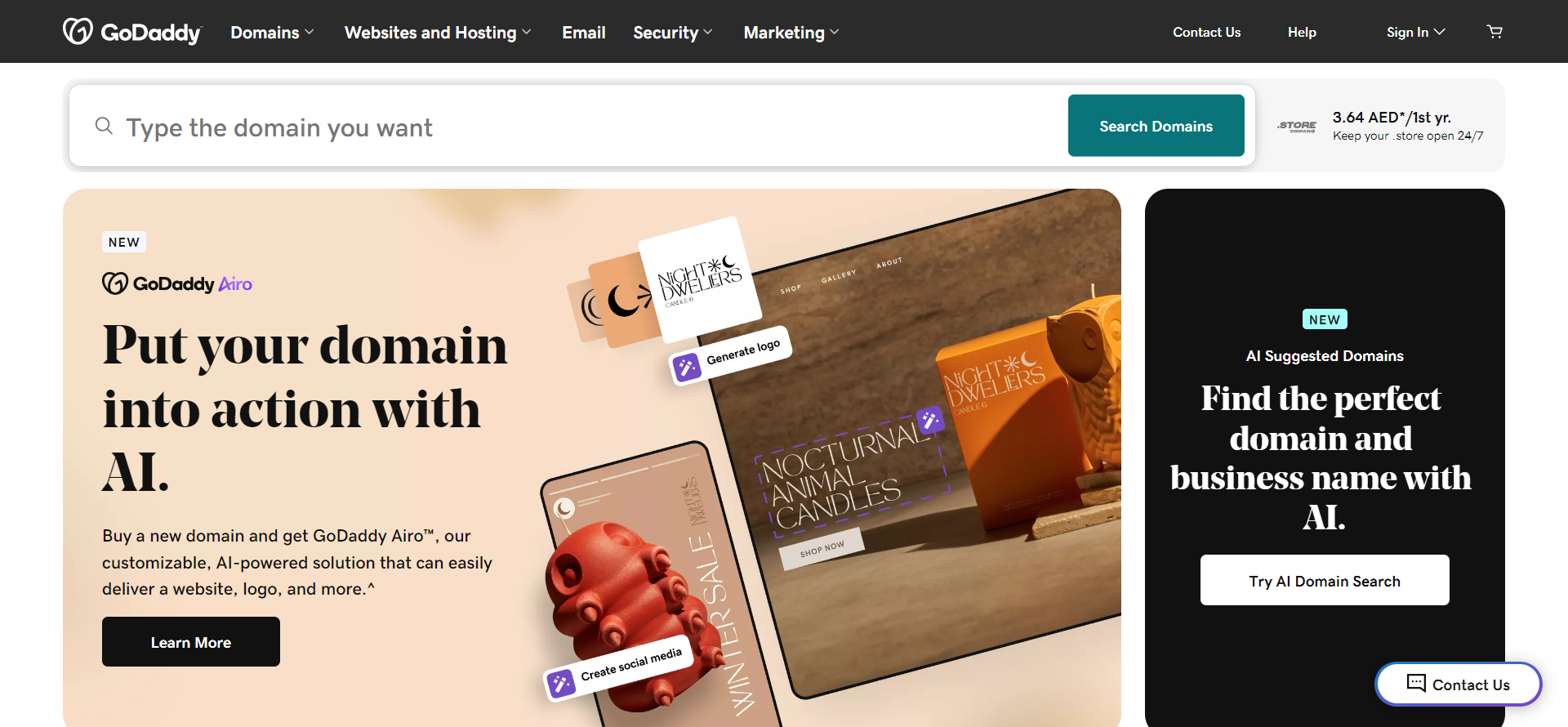1568x727 pixels.
Task: Click the Learn More button
Action: [x=191, y=642]
